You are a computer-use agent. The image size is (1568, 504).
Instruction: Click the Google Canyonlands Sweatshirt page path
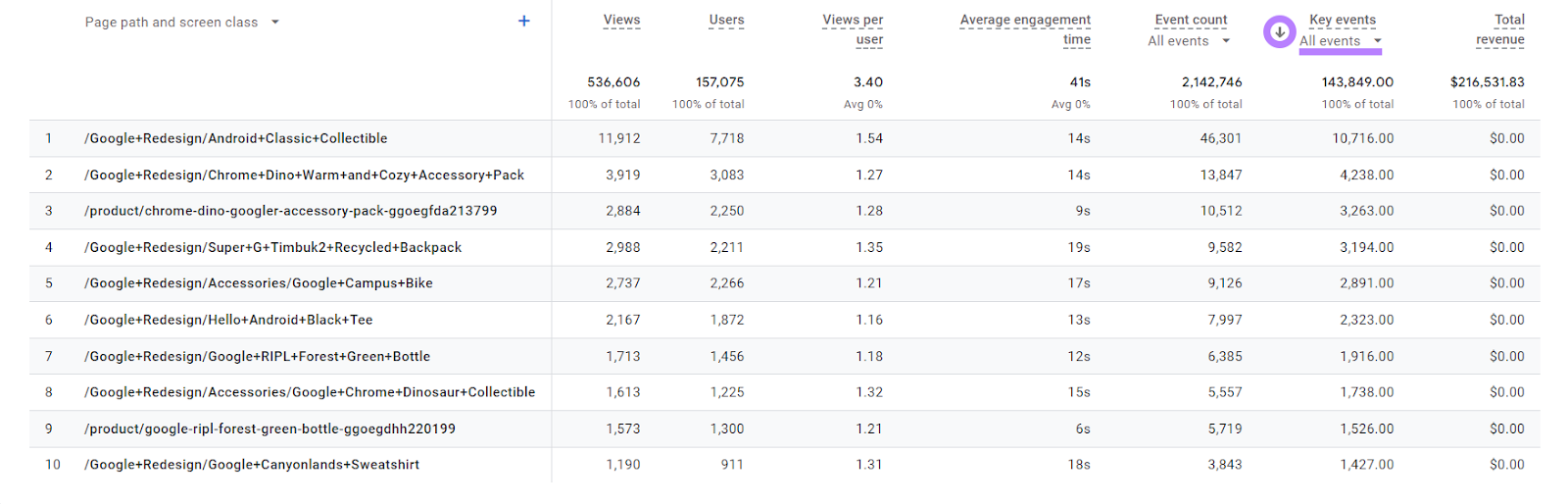(x=252, y=465)
